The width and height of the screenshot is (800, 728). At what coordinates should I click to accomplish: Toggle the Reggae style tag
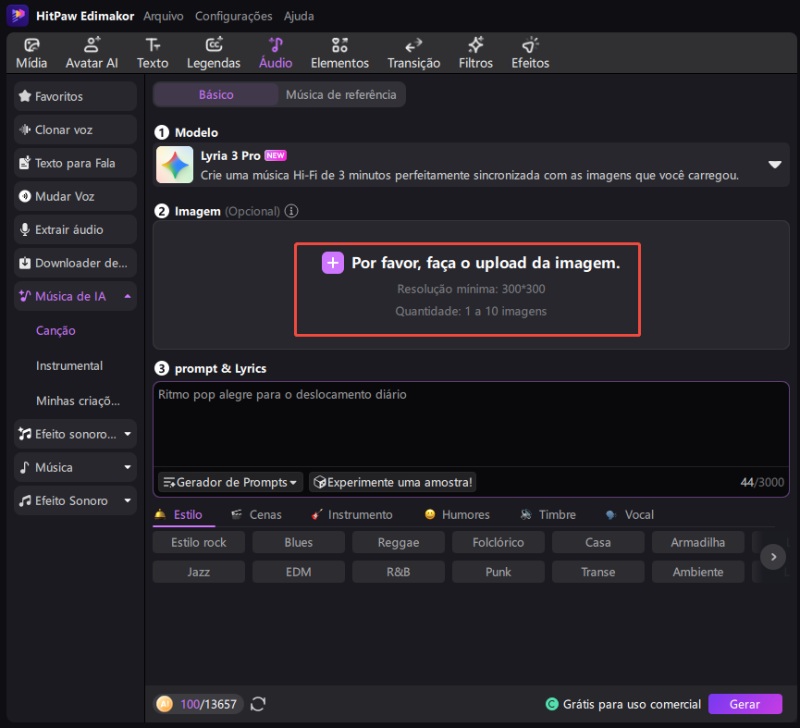click(398, 542)
